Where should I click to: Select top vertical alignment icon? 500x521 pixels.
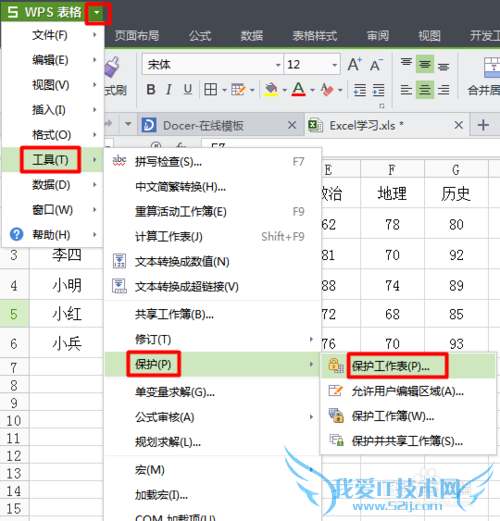click(406, 63)
